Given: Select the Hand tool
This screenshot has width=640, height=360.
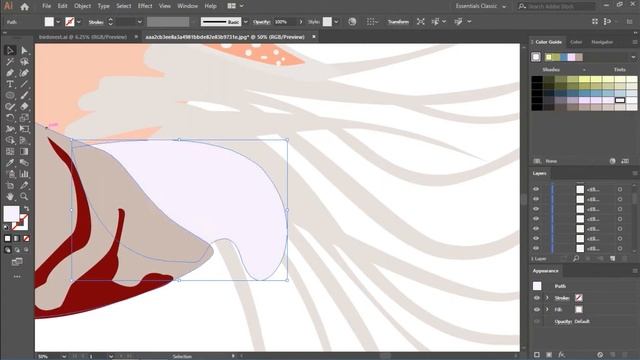Looking at the screenshot, I should click(10, 197).
